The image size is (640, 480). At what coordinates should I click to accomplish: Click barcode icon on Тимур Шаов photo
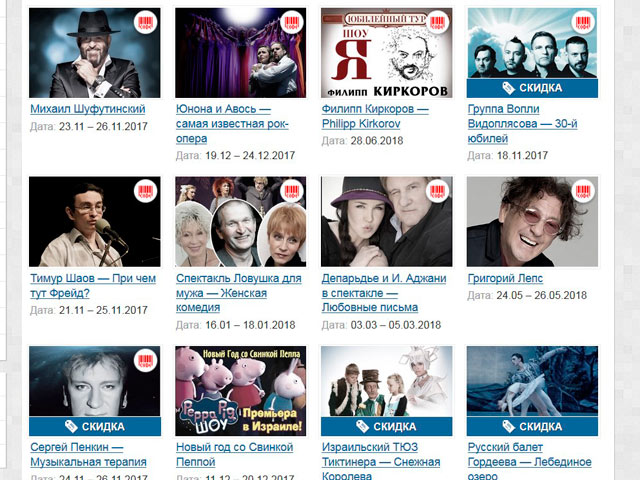tap(146, 191)
